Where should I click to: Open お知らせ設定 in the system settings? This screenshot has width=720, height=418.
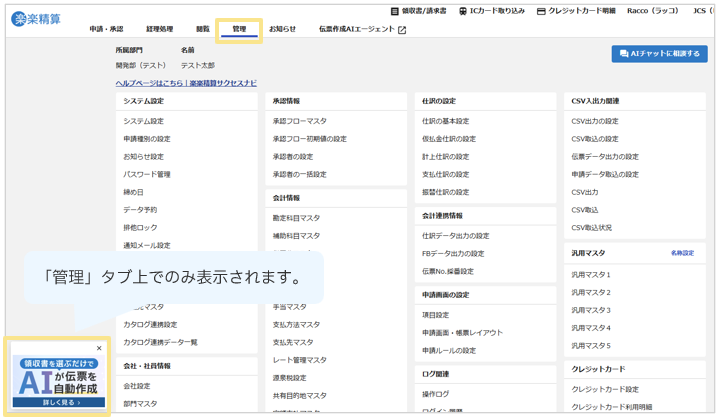(143, 157)
